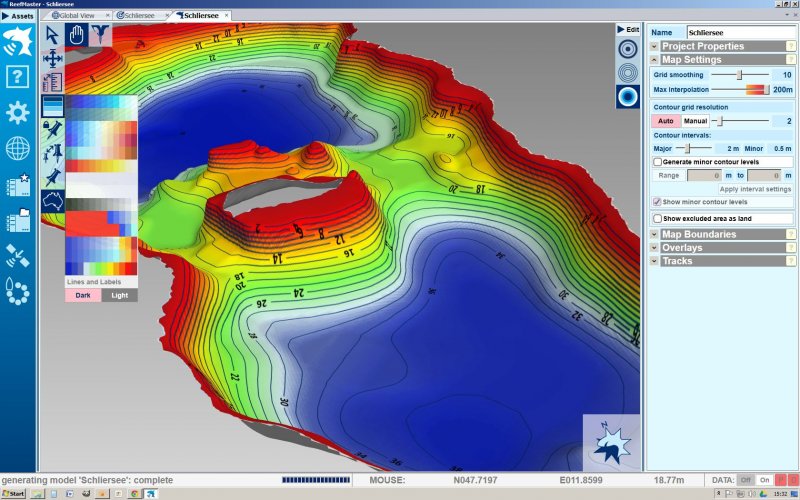Set contour grid resolution to Manual
800x500 pixels.
pyautogui.click(x=695, y=121)
